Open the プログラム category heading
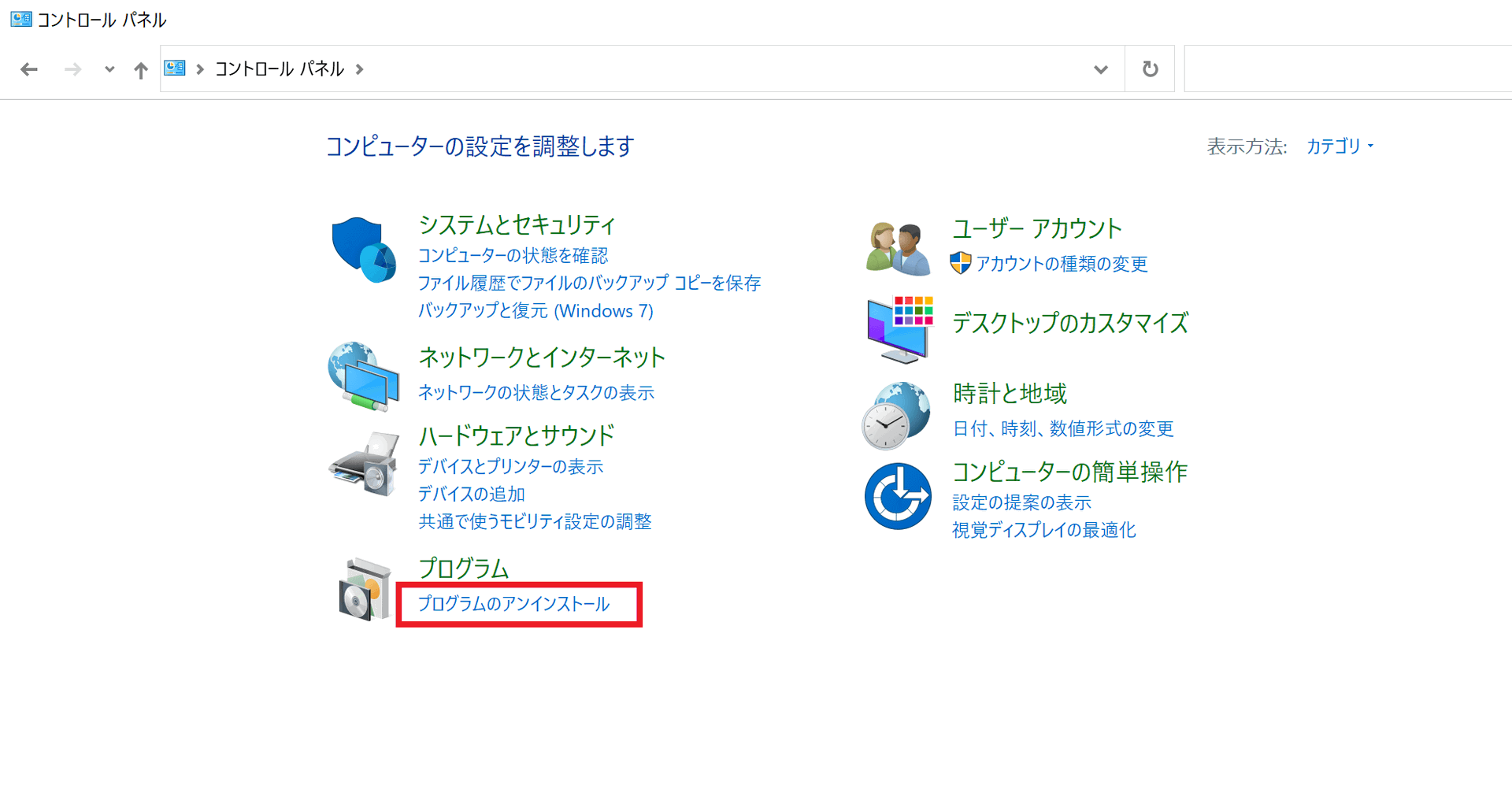The width and height of the screenshot is (1512, 789). click(463, 568)
